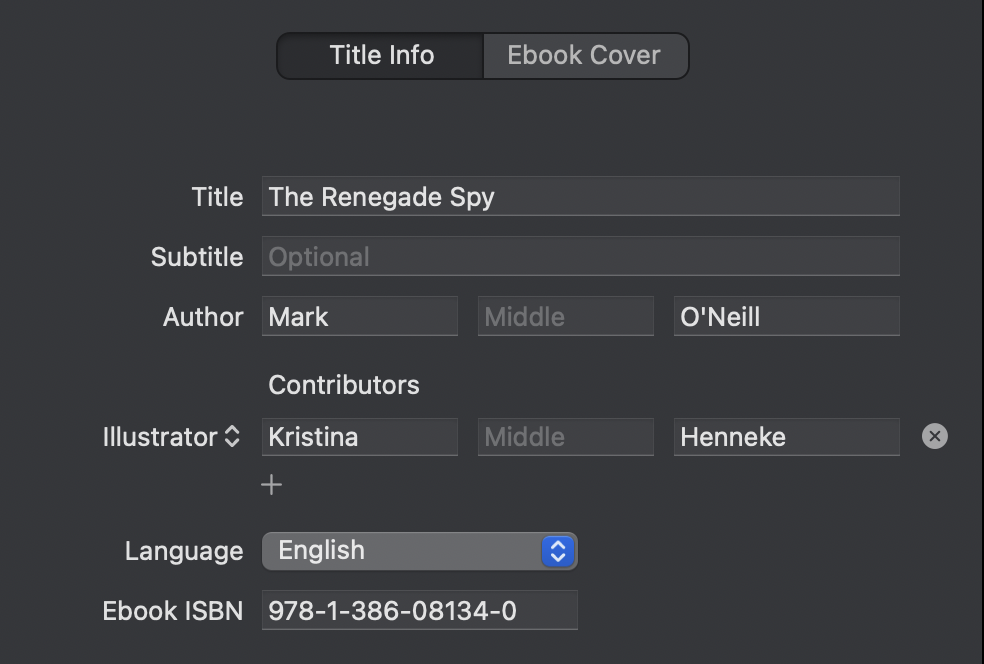
Task: Click the author Middle name field
Action: tap(565, 317)
